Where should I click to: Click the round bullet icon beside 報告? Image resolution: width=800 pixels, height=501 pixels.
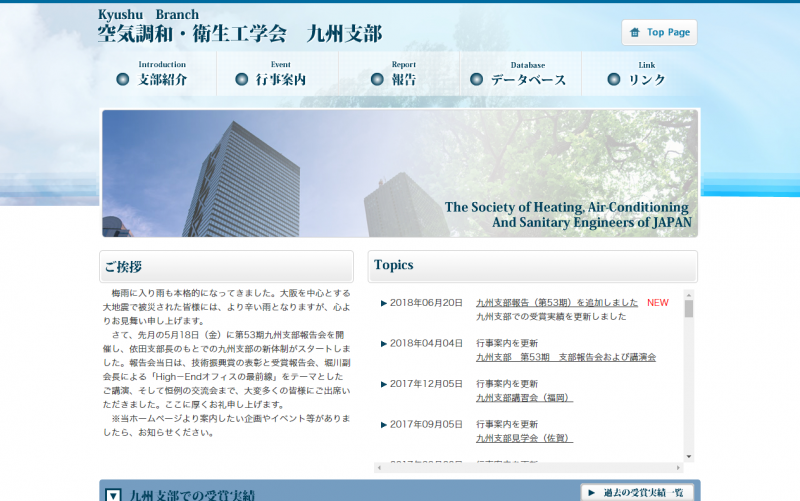pos(377,79)
